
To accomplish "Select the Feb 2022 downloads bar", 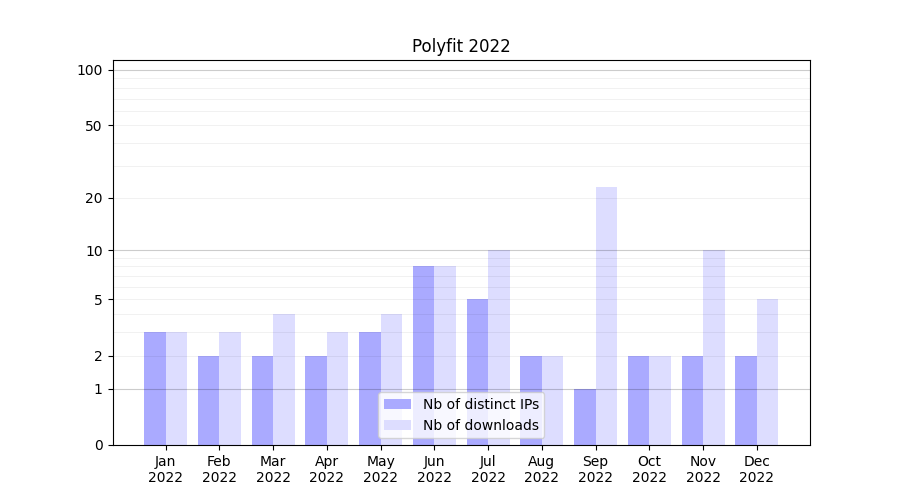I will pos(230,388).
